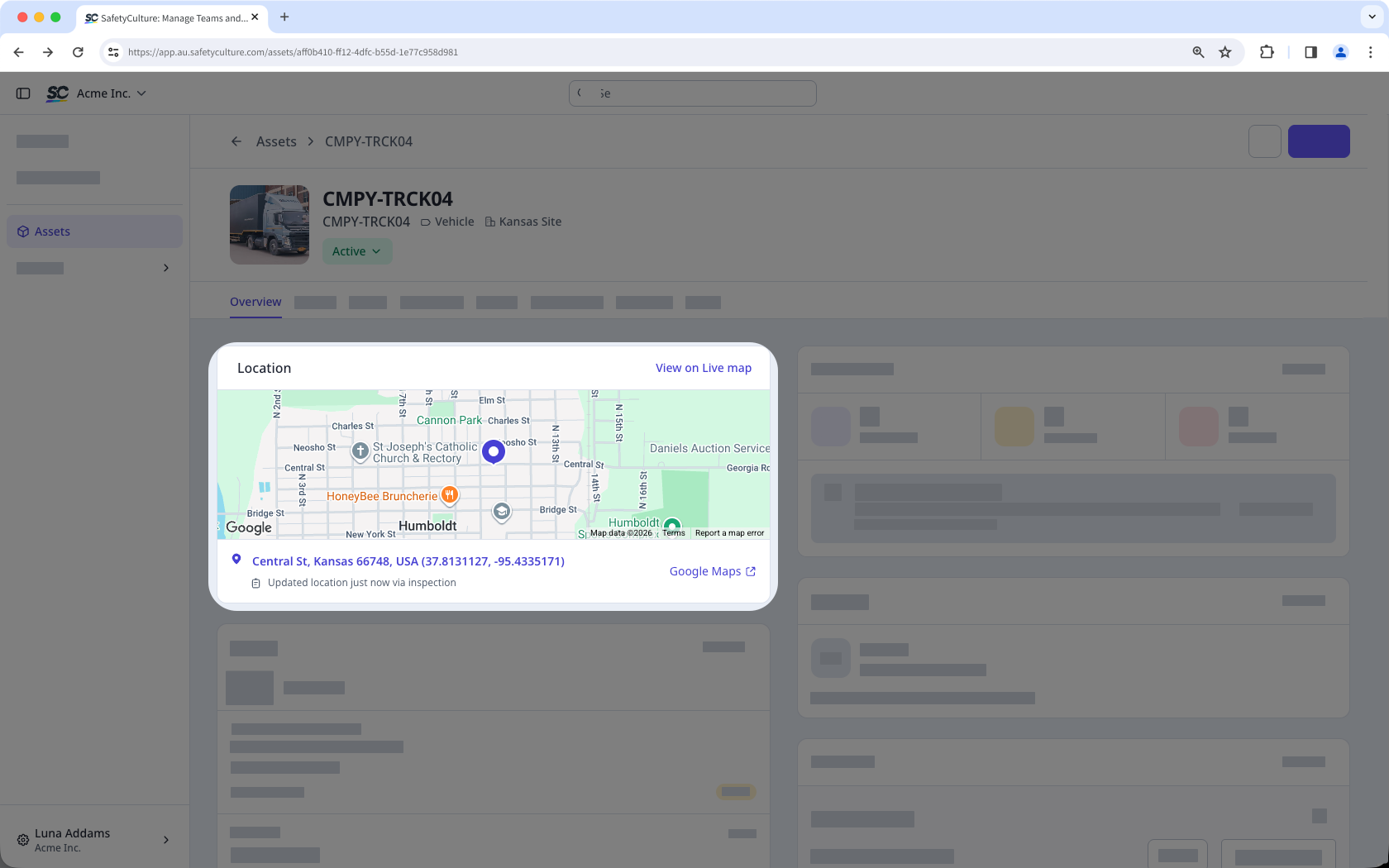Open the Active status dropdown

pyautogui.click(x=356, y=251)
